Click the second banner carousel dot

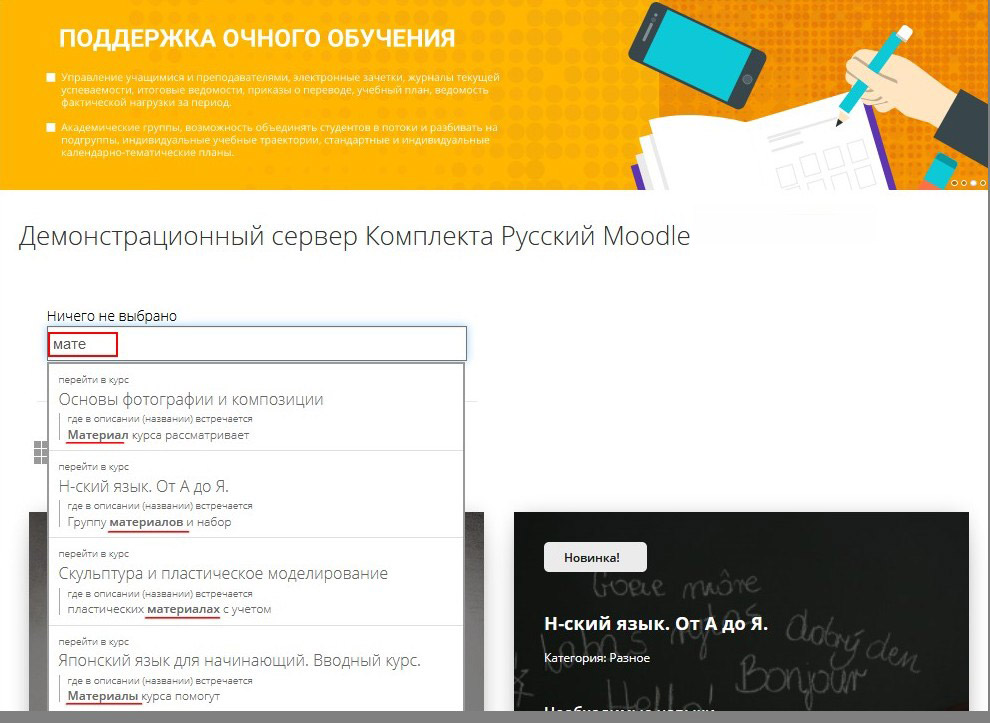click(x=964, y=183)
